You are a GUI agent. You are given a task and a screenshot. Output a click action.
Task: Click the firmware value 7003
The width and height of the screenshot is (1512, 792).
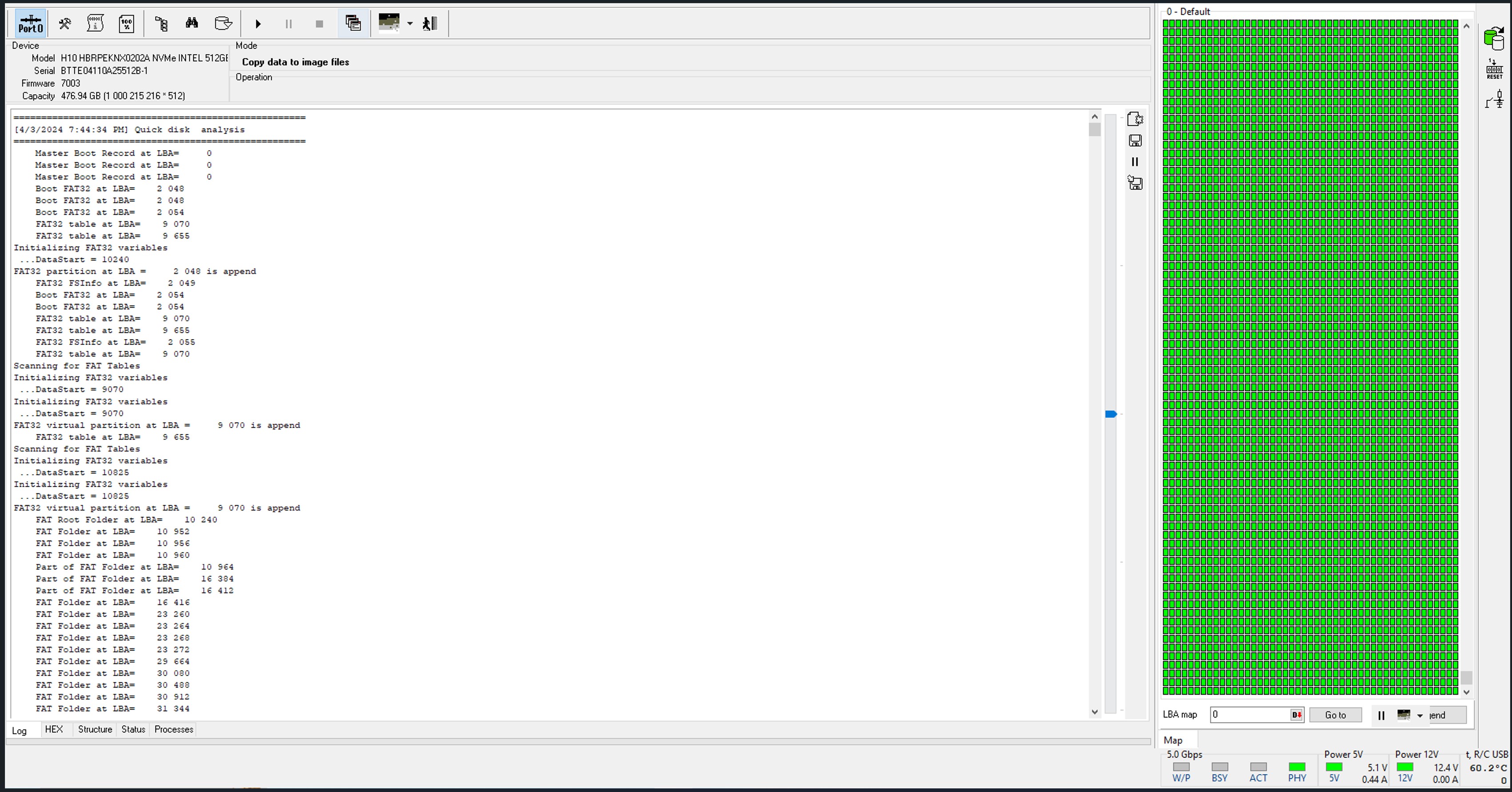pyautogui.click(x=70, y=83)
